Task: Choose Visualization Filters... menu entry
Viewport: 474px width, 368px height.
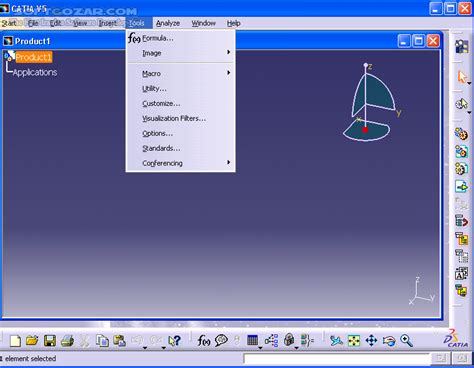Action: (180, 118)
